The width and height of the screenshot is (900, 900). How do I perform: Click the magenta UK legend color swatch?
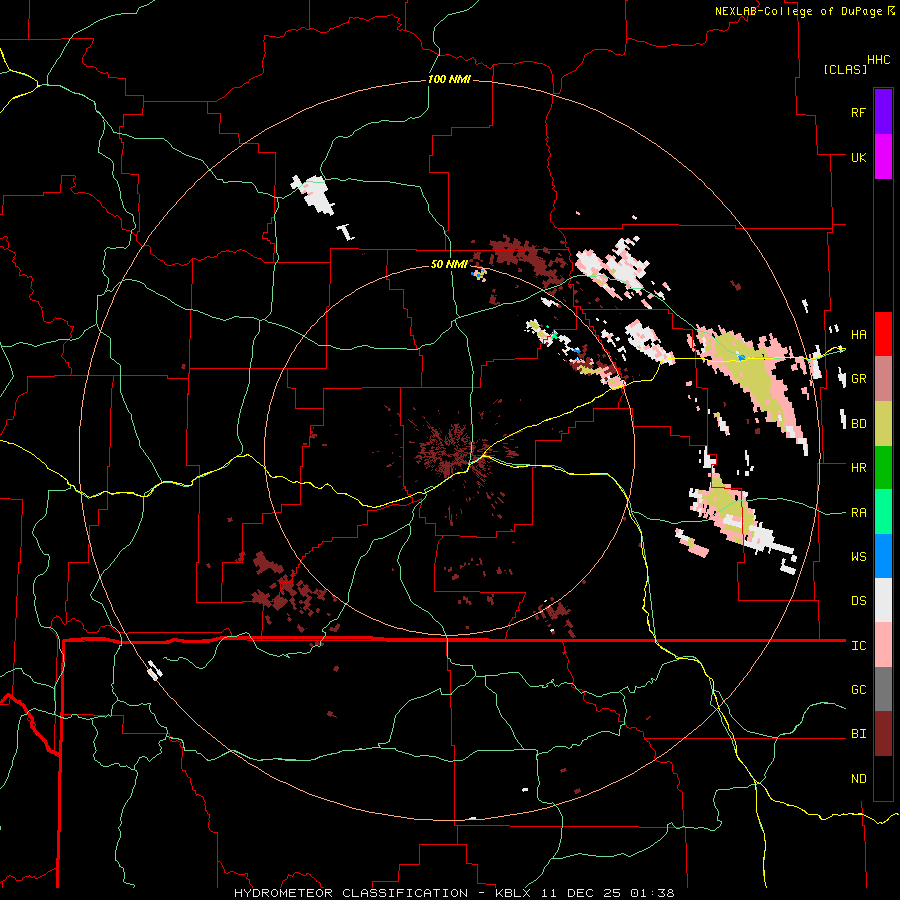883,157
